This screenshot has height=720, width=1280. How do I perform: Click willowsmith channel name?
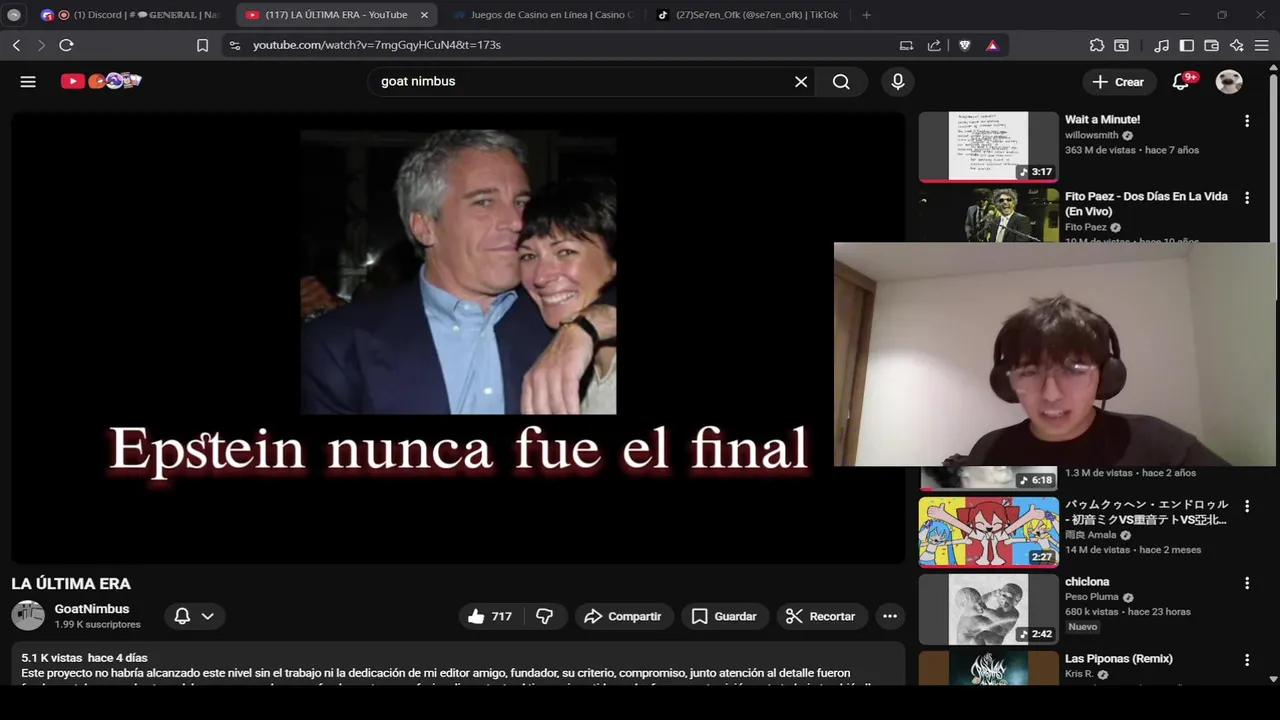click(1091, 135)
